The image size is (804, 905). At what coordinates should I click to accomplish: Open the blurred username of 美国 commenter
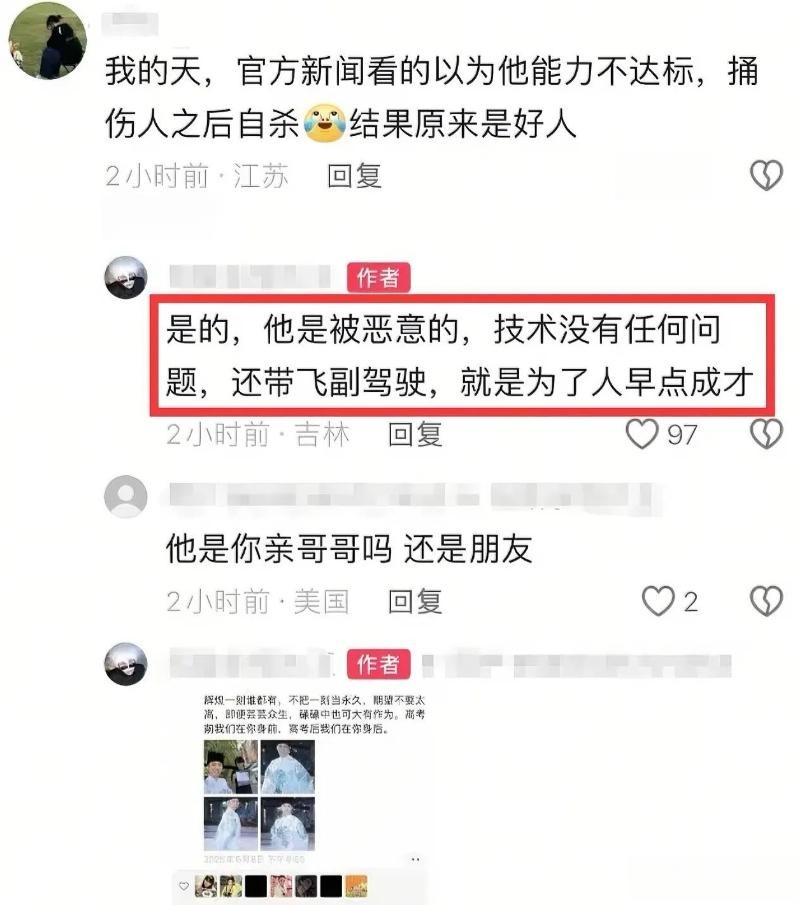pos(412,497)
